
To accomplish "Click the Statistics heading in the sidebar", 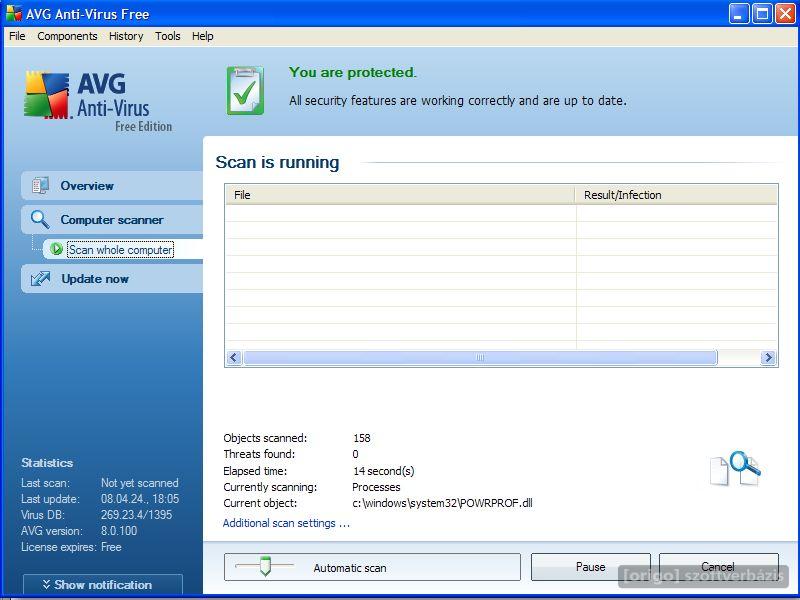I will pyautogui.click(x=47, y=463).
